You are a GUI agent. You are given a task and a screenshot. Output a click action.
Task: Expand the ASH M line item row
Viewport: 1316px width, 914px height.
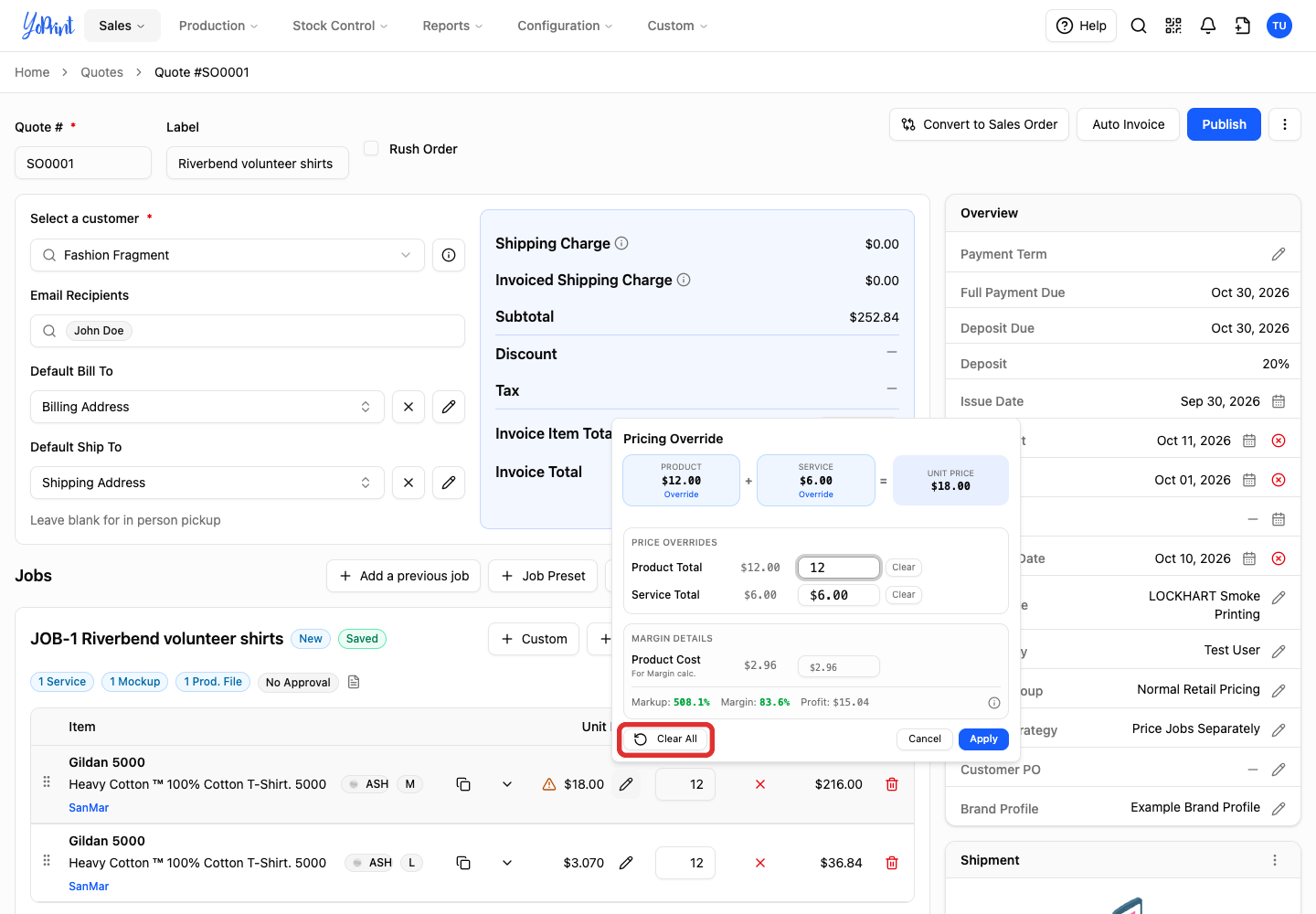[x=507, y=784]
